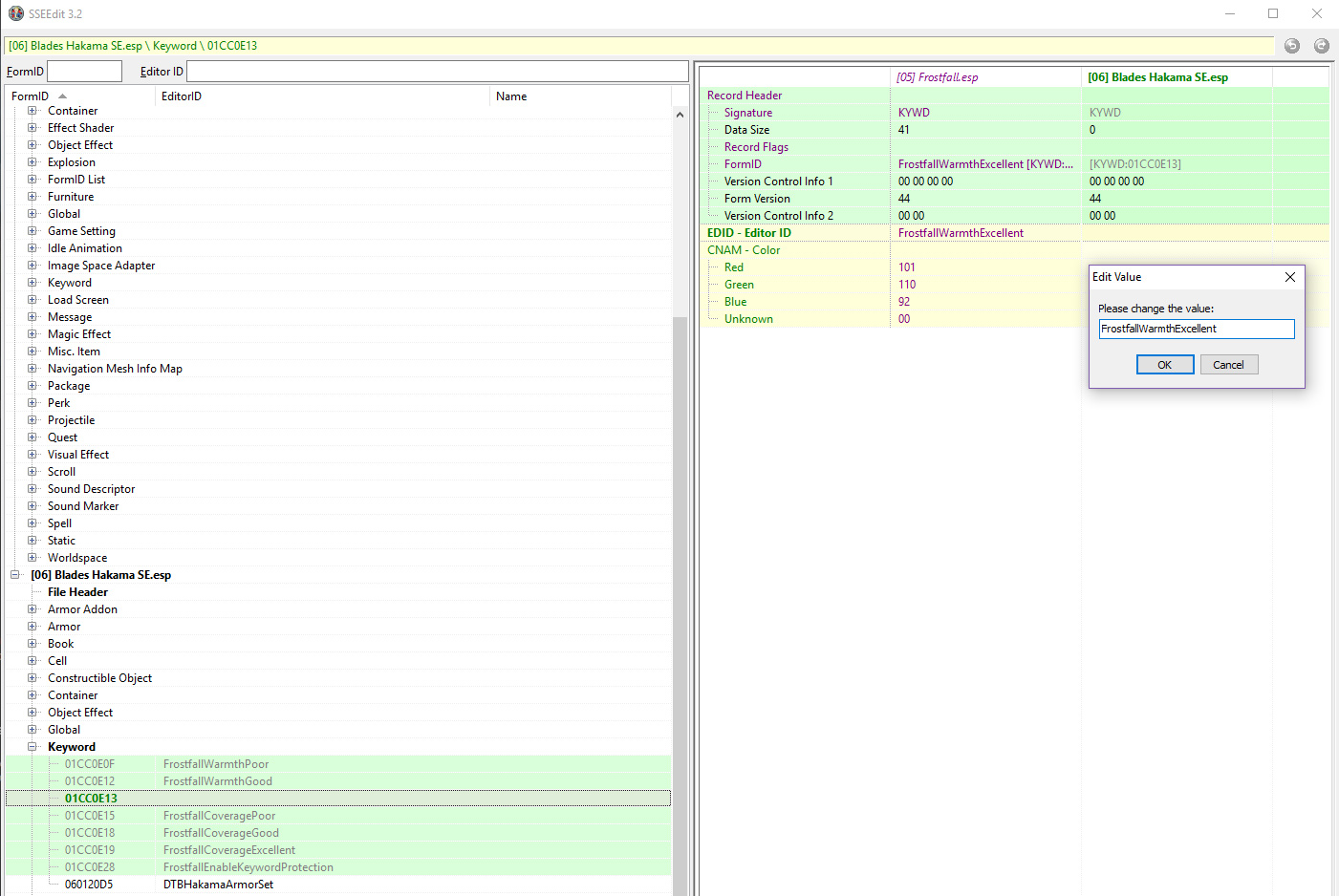Click the tree view vertical scrollbar thumb
This screenshot has height=896, width=1339.
pos(680,606)
